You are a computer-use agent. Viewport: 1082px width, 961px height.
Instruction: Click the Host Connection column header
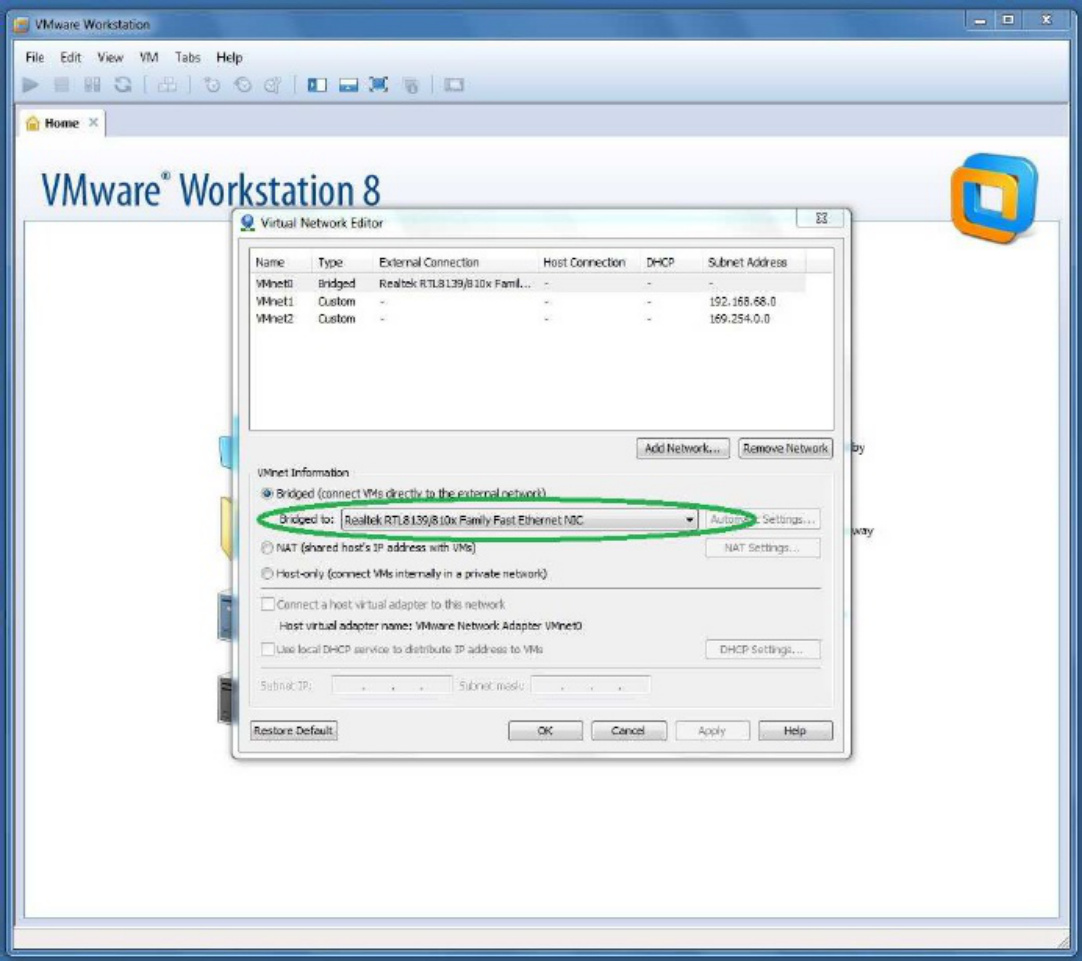coord(589,262)
